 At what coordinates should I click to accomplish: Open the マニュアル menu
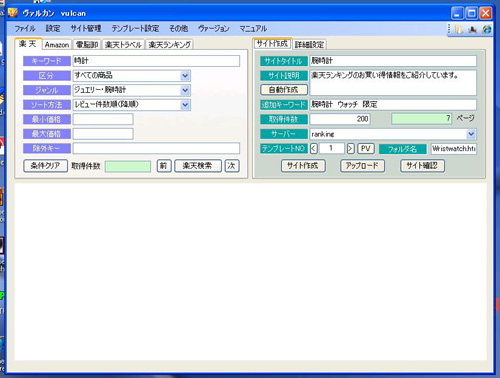click(253, 29)
